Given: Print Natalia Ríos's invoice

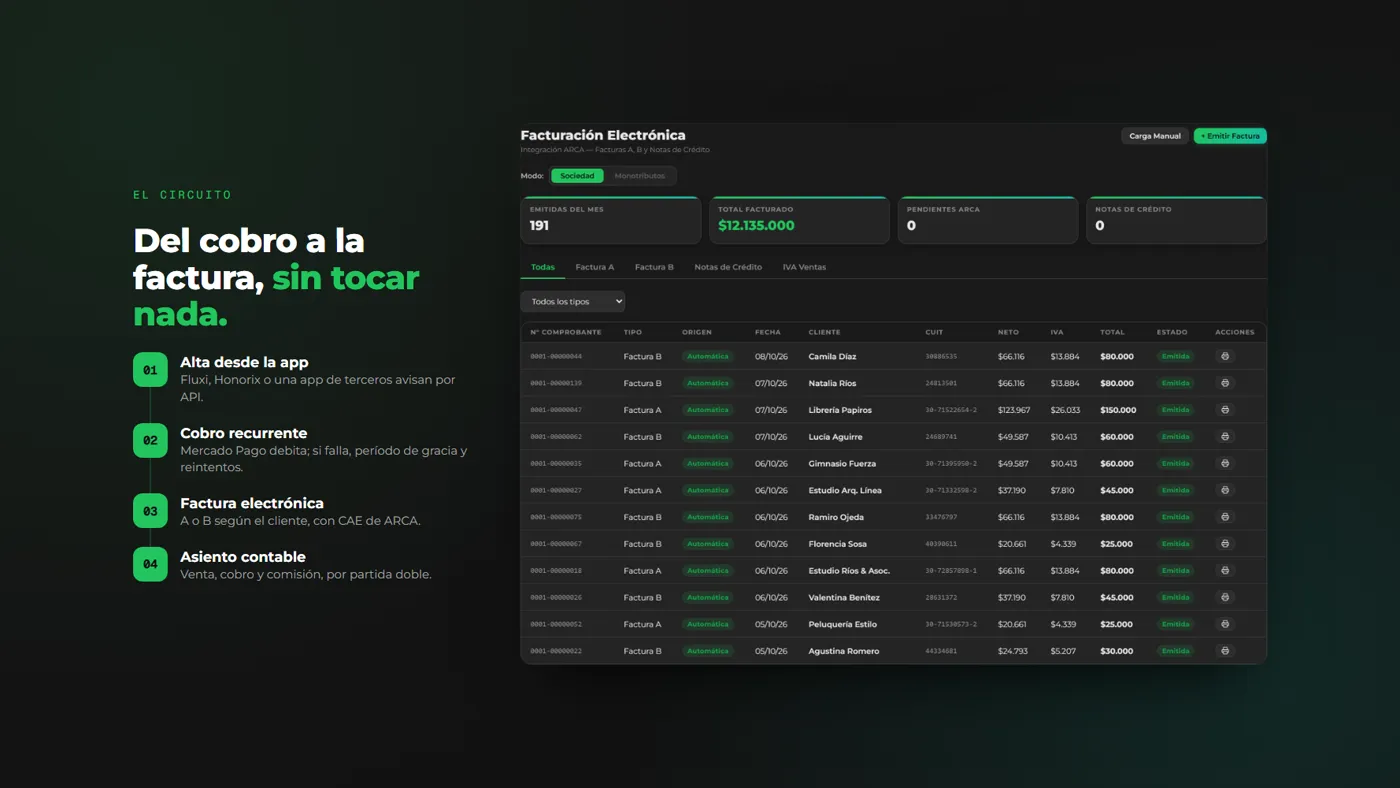Looking at the screenshot, I should point(1225,383).
